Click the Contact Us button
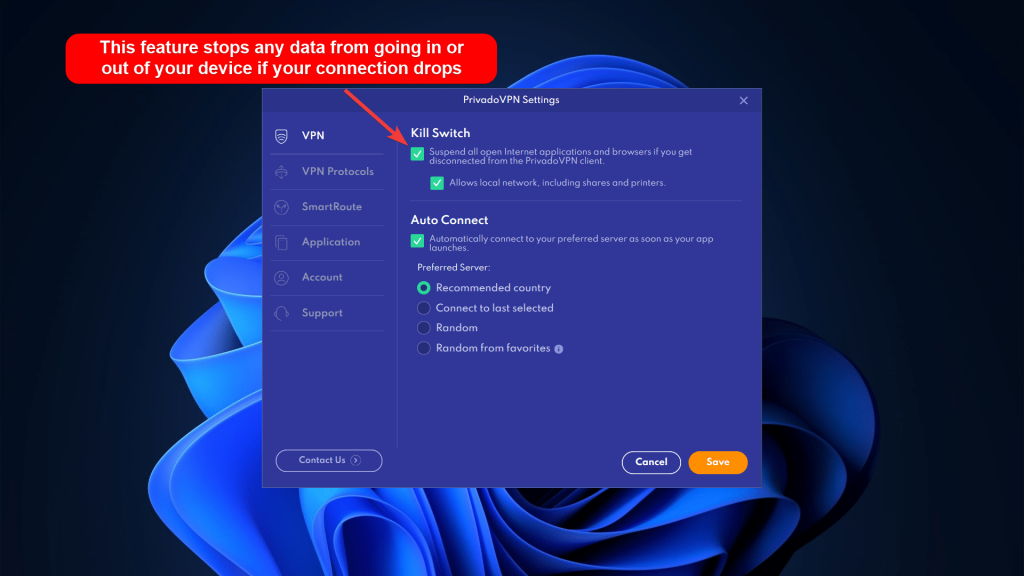The width and height of the screenshot is (1024, 576). click(329, 460)
